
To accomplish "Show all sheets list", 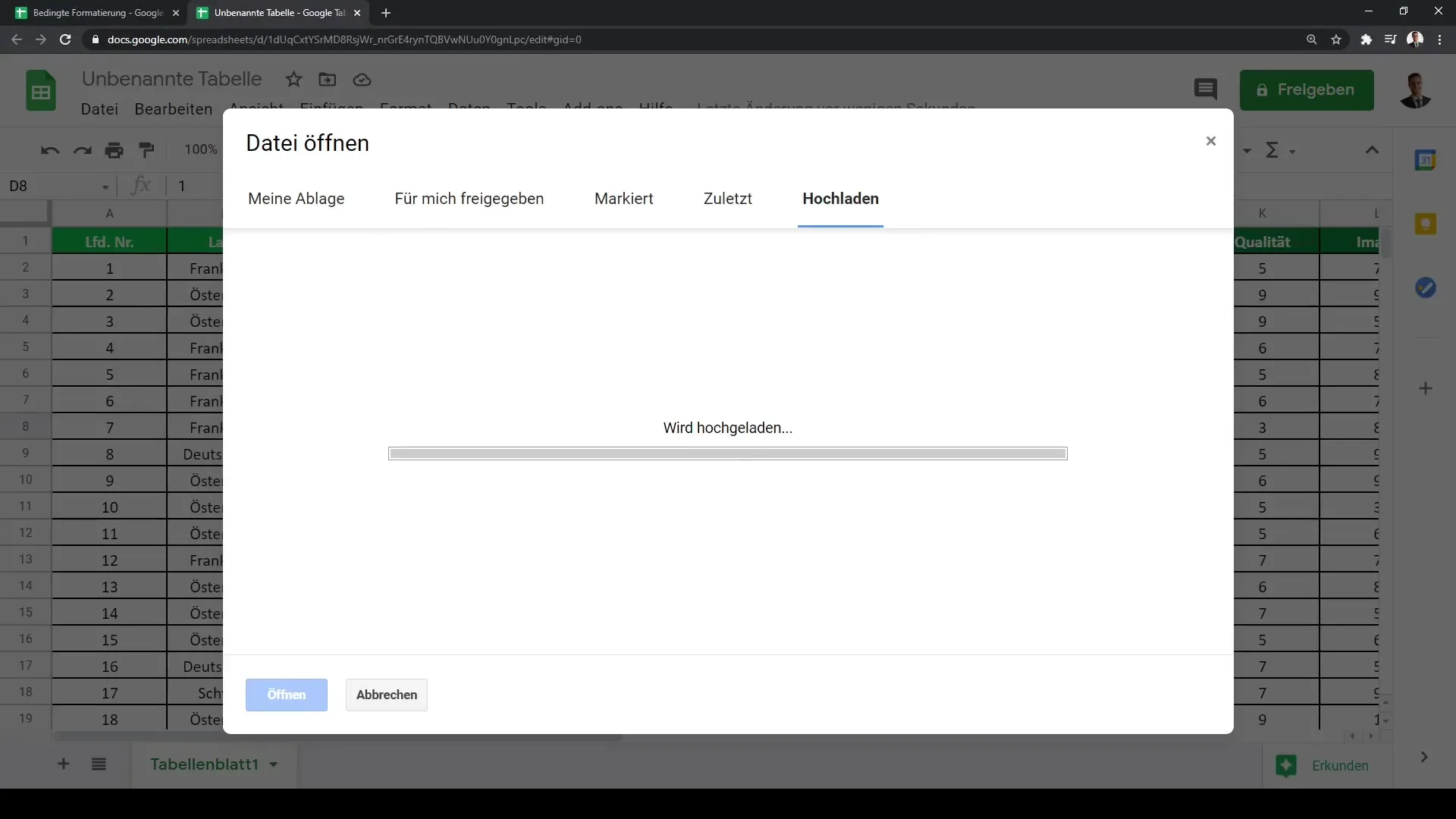I will click(99, 764).
